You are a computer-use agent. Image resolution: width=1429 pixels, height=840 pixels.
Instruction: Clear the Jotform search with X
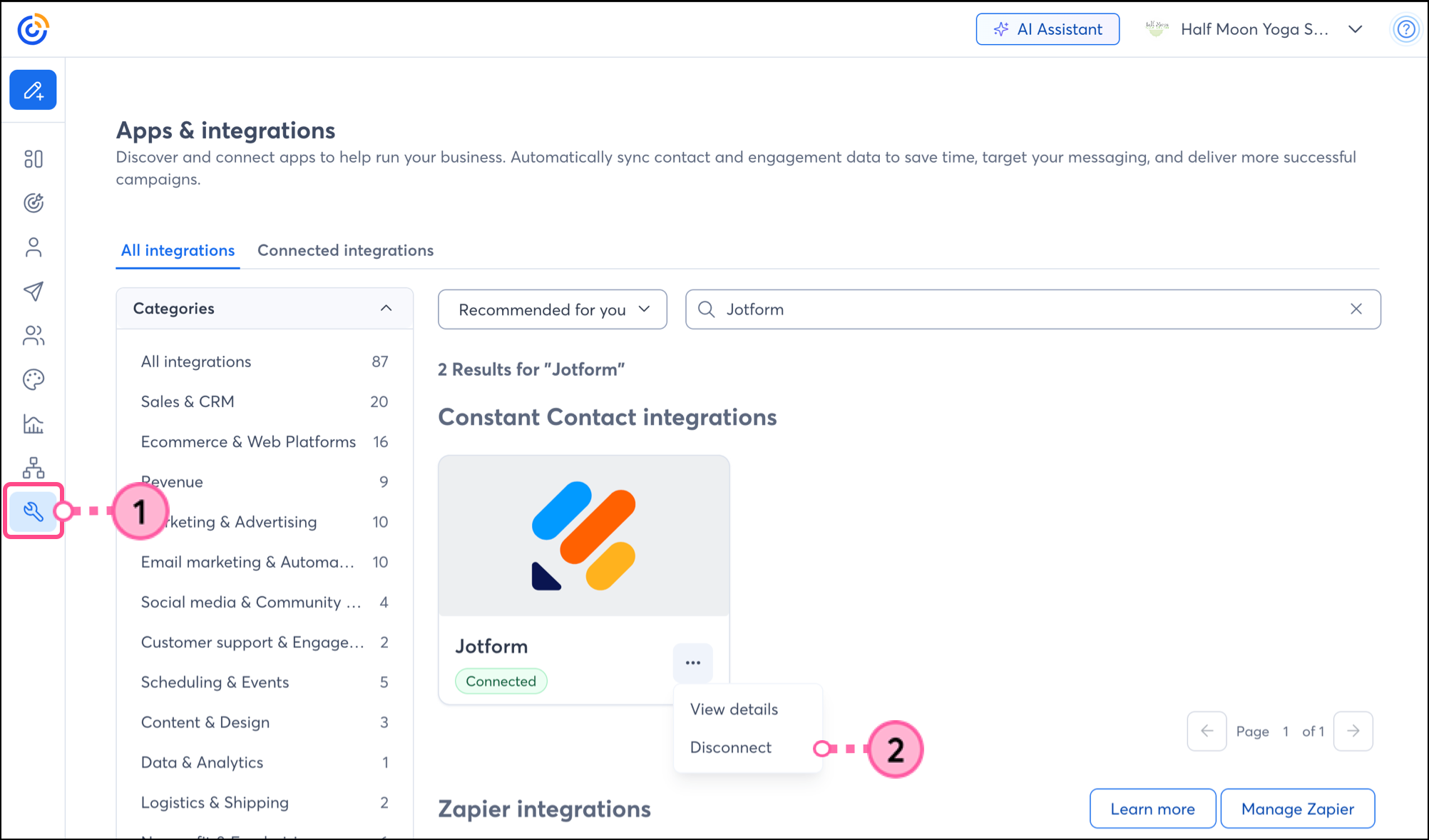point(1356,309)
